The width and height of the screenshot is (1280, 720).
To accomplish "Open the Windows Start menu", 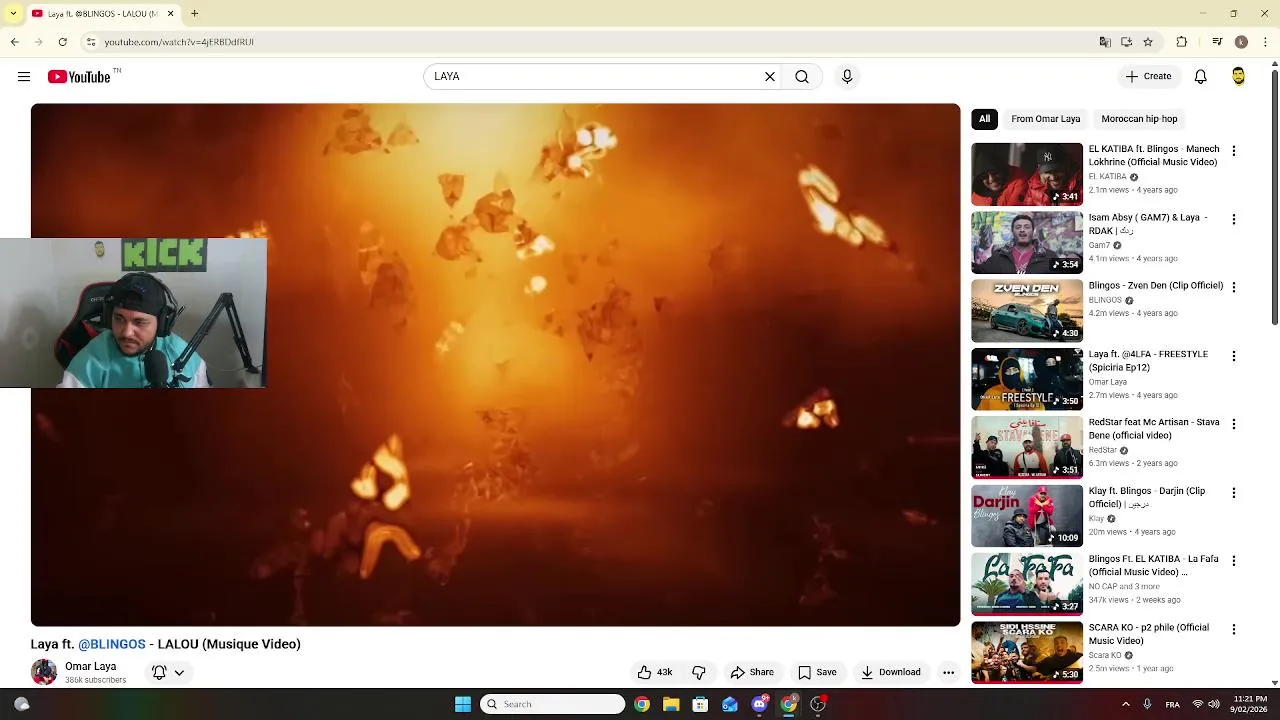I will [x=462, y=704].
